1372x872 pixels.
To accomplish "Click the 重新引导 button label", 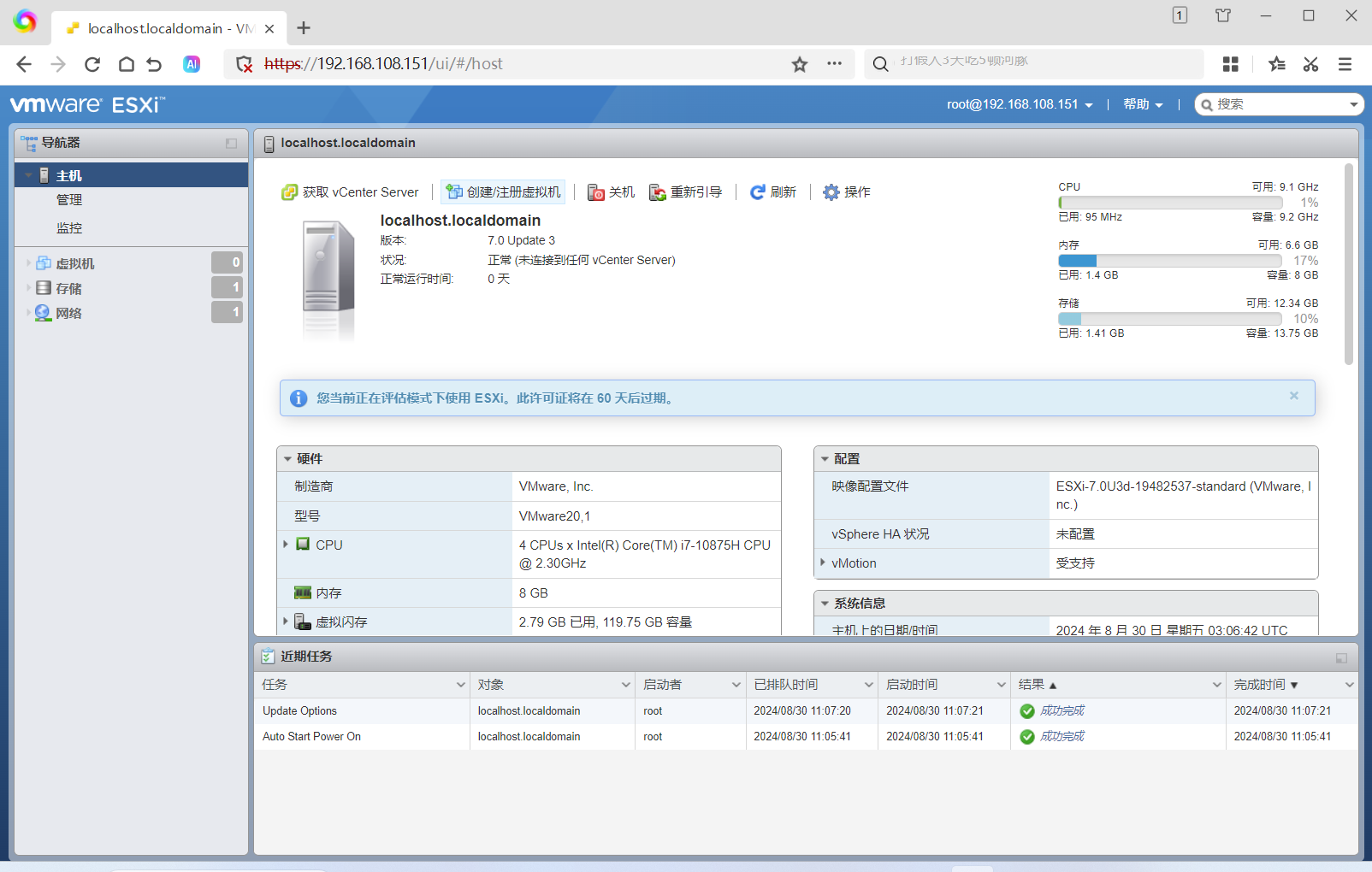I will coord(696,192).
